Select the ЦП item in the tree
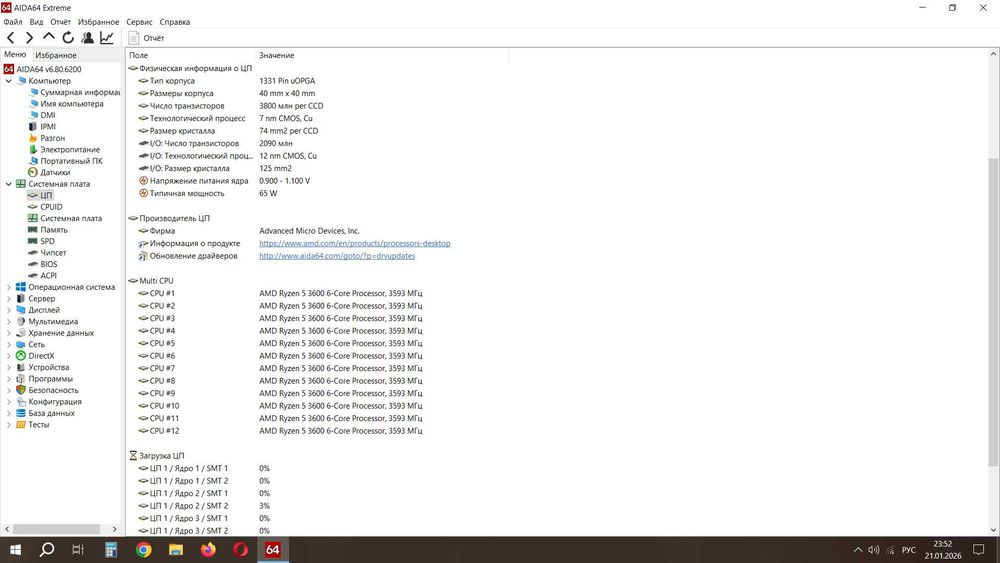 46,195
